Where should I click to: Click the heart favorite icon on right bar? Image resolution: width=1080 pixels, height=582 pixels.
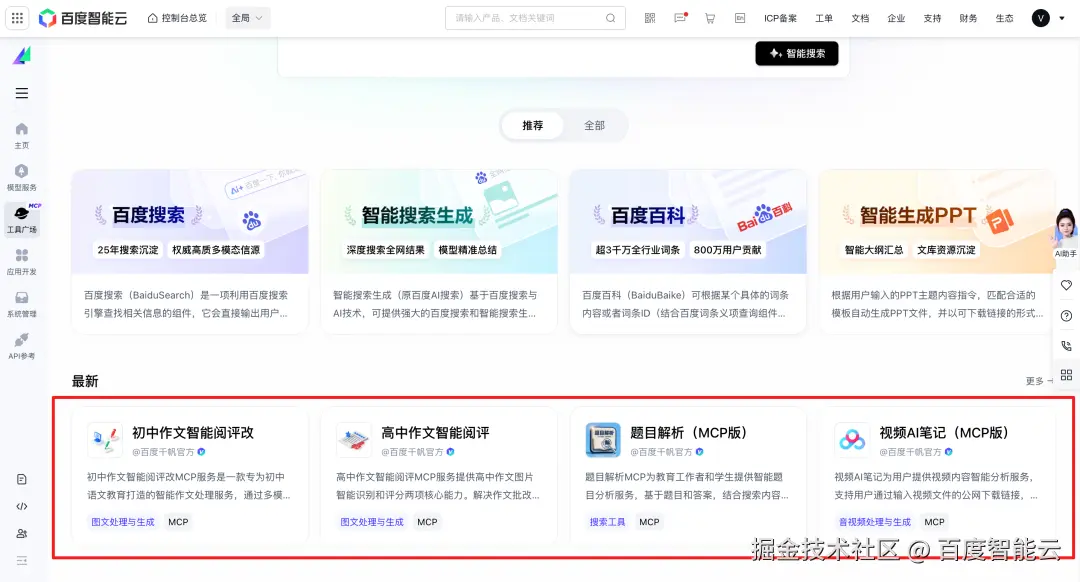1066,285
